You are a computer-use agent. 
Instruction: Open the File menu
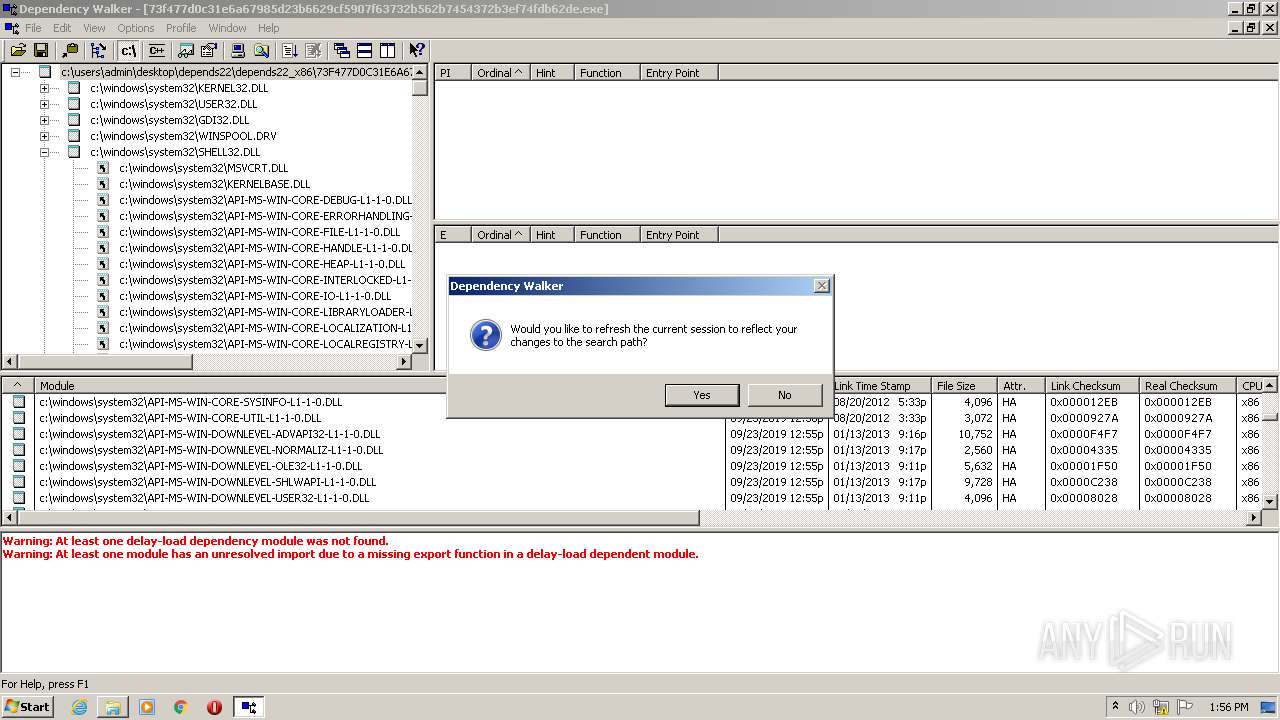point(33,28)
